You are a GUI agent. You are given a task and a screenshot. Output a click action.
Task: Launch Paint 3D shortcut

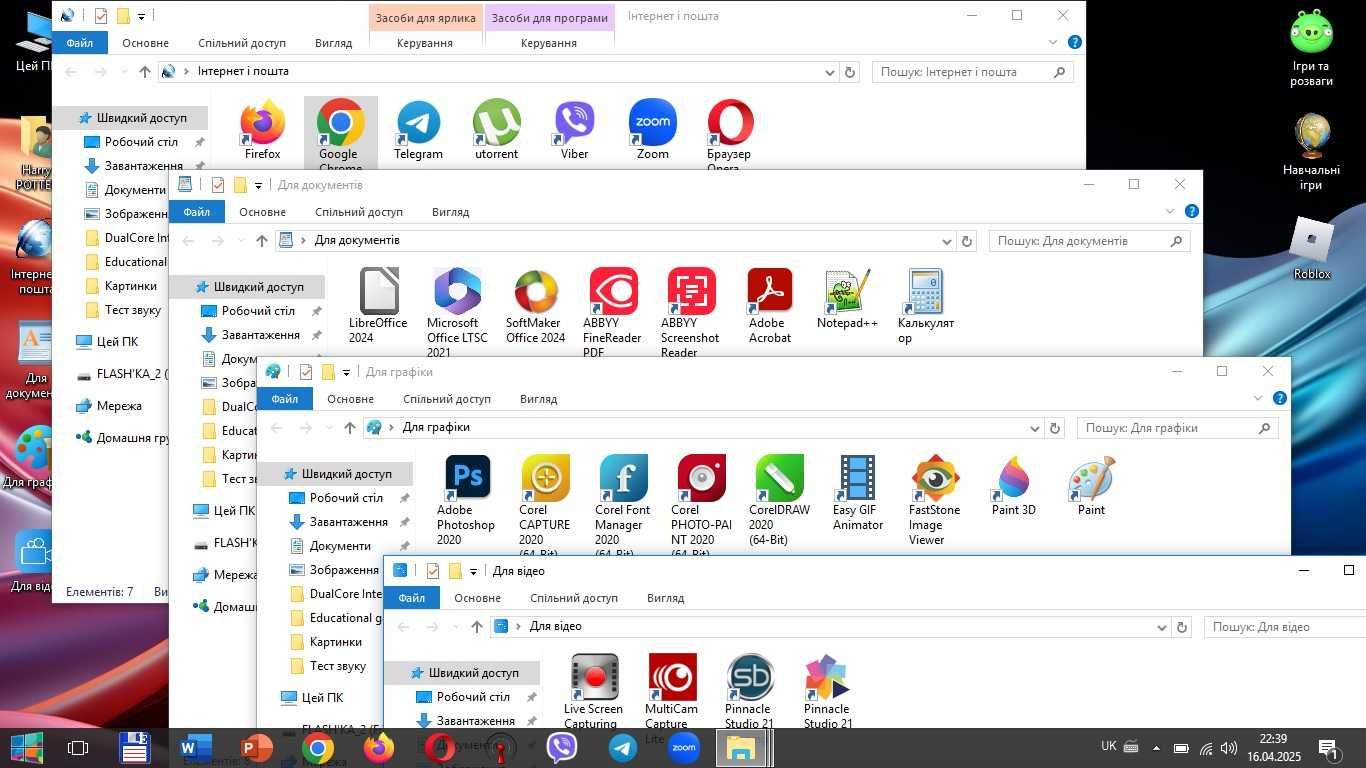pos(1013,486)
